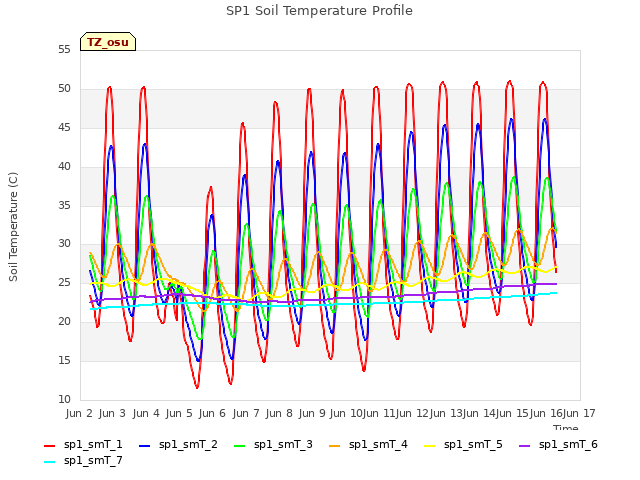Click the 35 y-axis tick label

pyautogui.click(x=64, y=205)
